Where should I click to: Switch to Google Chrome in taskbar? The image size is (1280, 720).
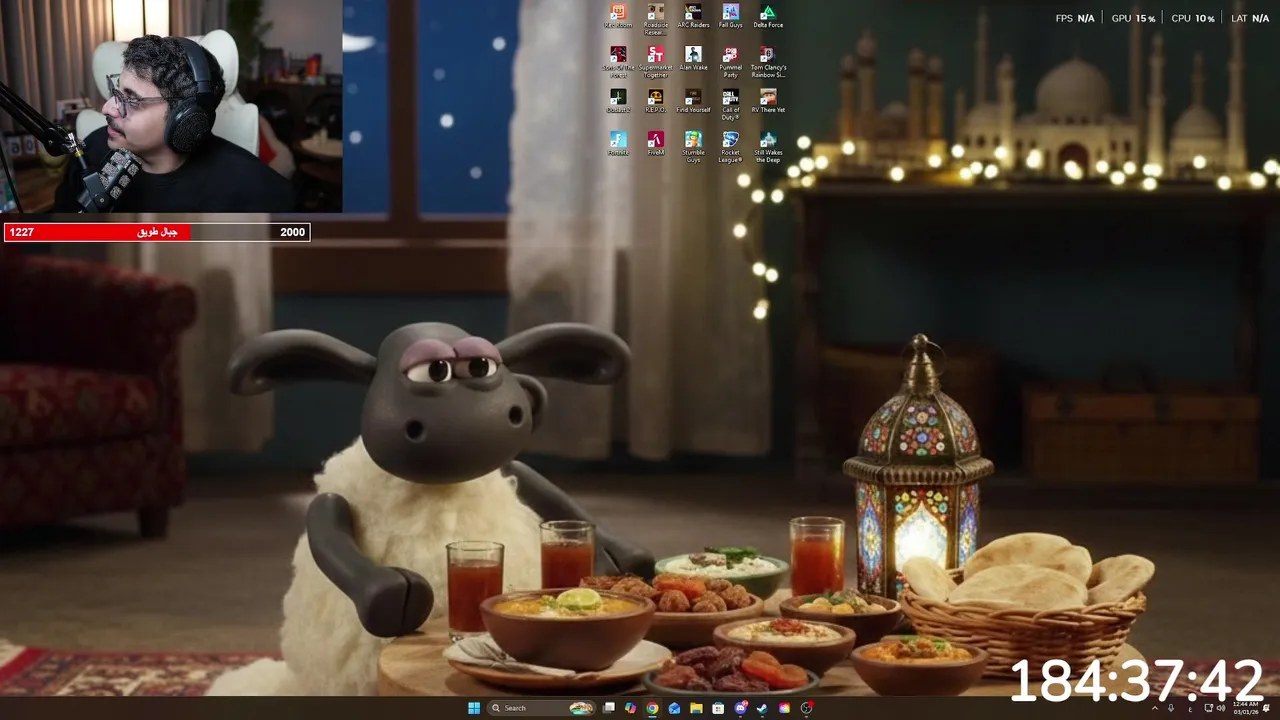[x=652, y=708]
